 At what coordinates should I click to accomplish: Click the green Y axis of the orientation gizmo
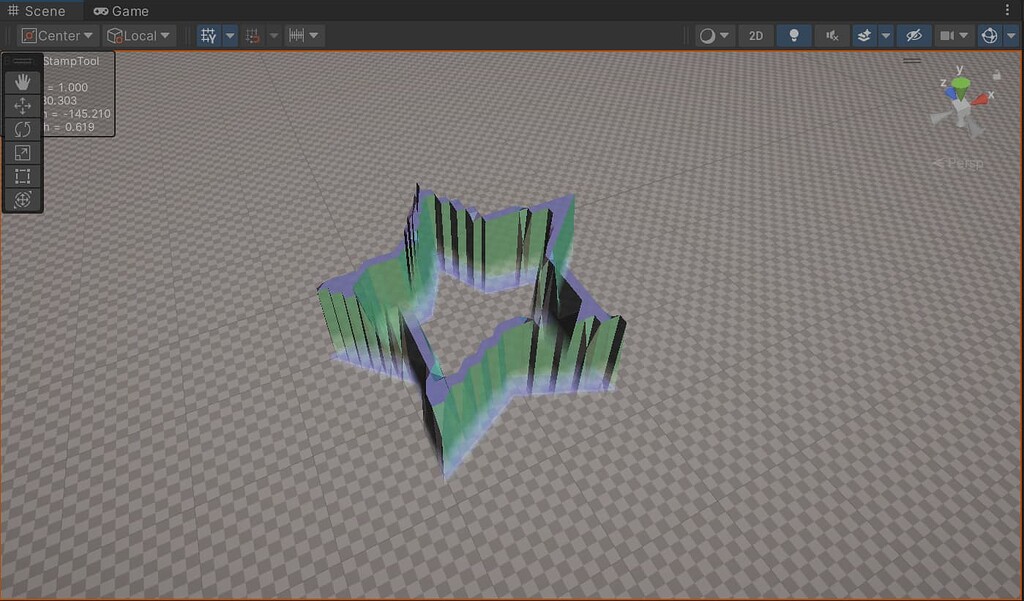pos(961,85)
